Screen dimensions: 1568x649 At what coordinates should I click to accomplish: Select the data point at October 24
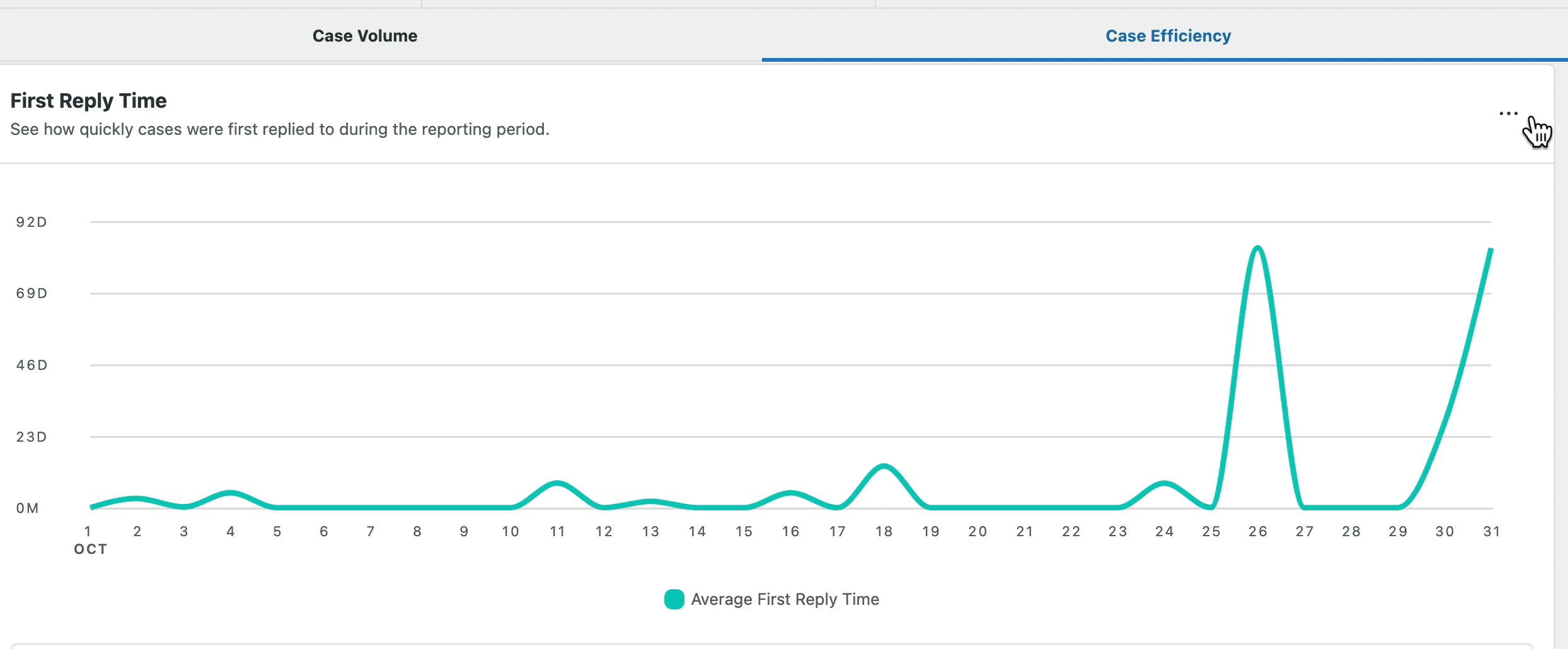coord(1164,483)
